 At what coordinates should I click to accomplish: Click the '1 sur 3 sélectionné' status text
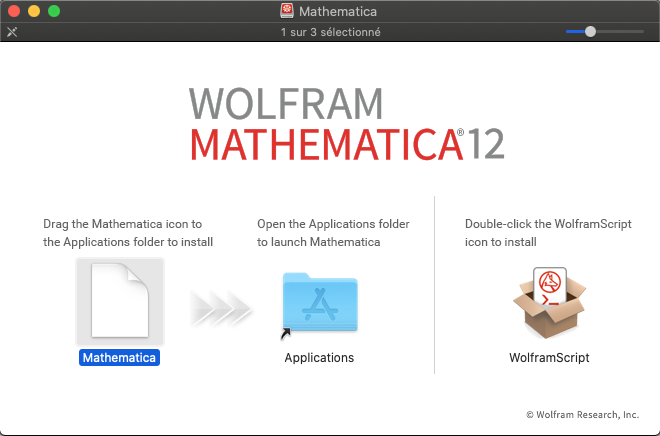click(x=330, y=32)
